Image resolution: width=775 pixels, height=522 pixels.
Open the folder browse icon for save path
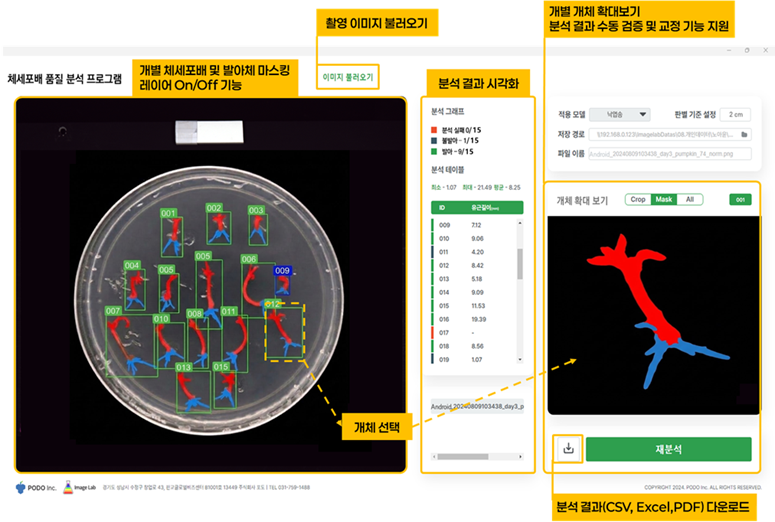[744, 134]
